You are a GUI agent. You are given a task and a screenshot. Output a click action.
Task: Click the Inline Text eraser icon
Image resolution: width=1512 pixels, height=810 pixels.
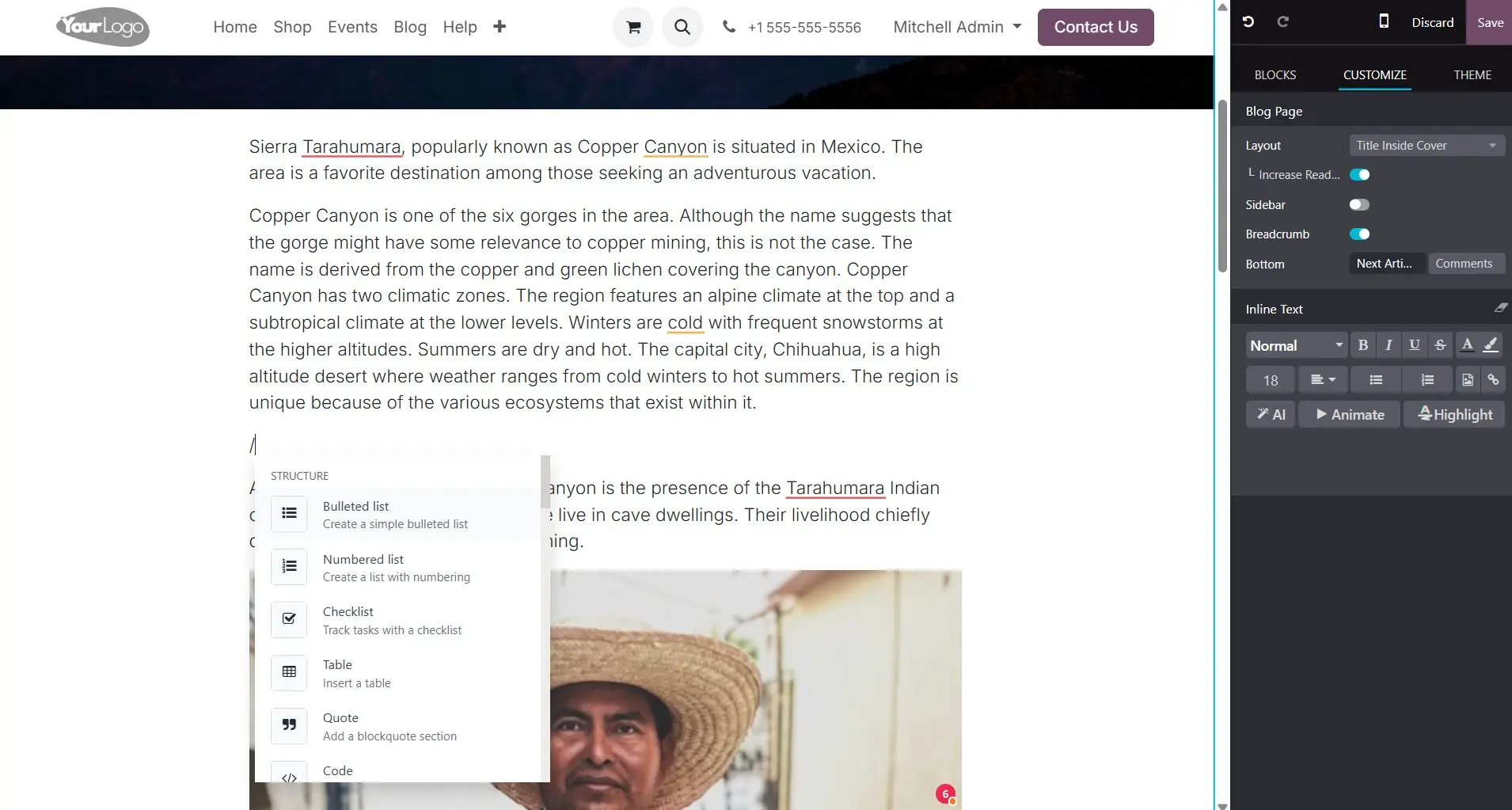pos(1500,308)
